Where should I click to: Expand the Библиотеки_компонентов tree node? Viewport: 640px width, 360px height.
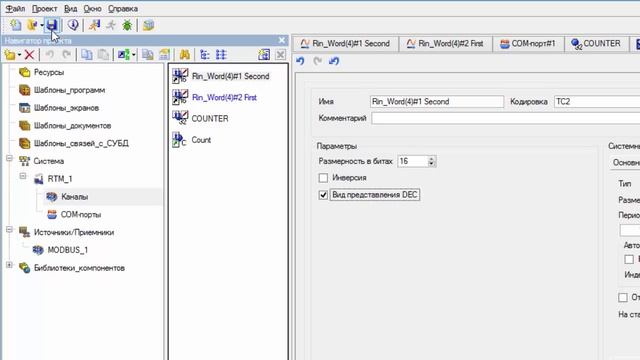[x=9, y=265]
